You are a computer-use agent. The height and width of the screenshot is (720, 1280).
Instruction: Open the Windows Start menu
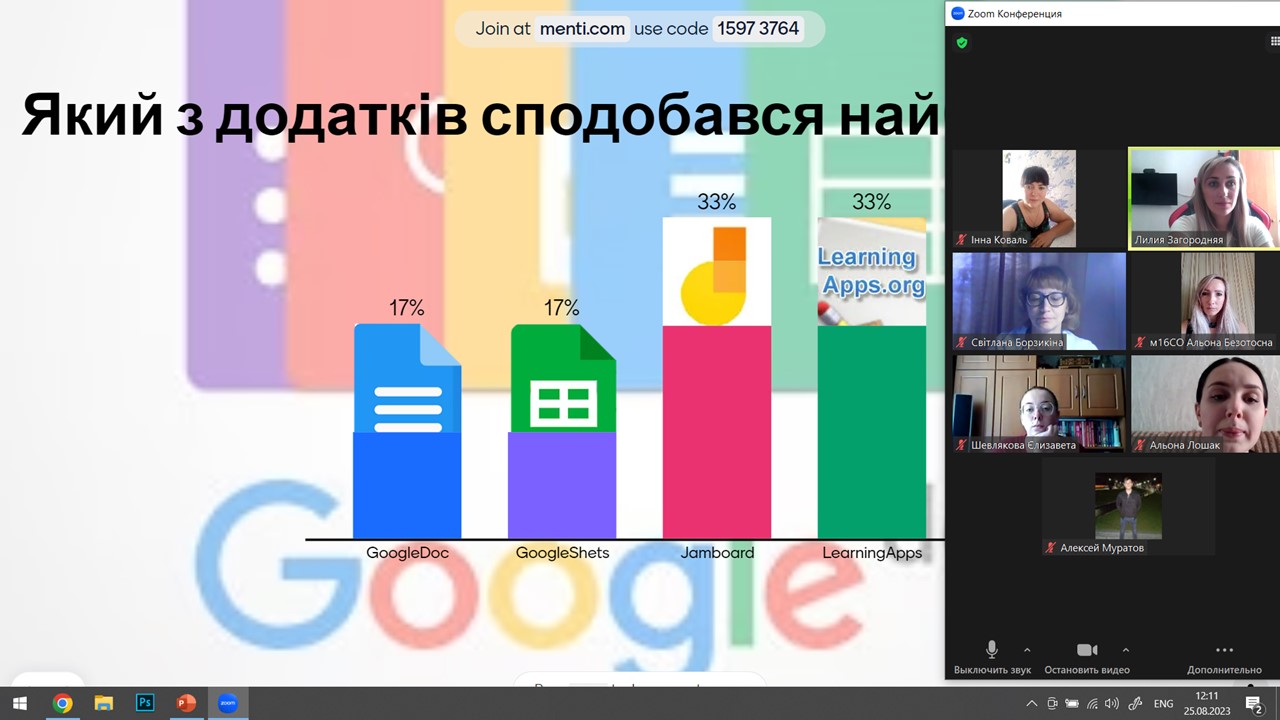[x=20, y=703]
